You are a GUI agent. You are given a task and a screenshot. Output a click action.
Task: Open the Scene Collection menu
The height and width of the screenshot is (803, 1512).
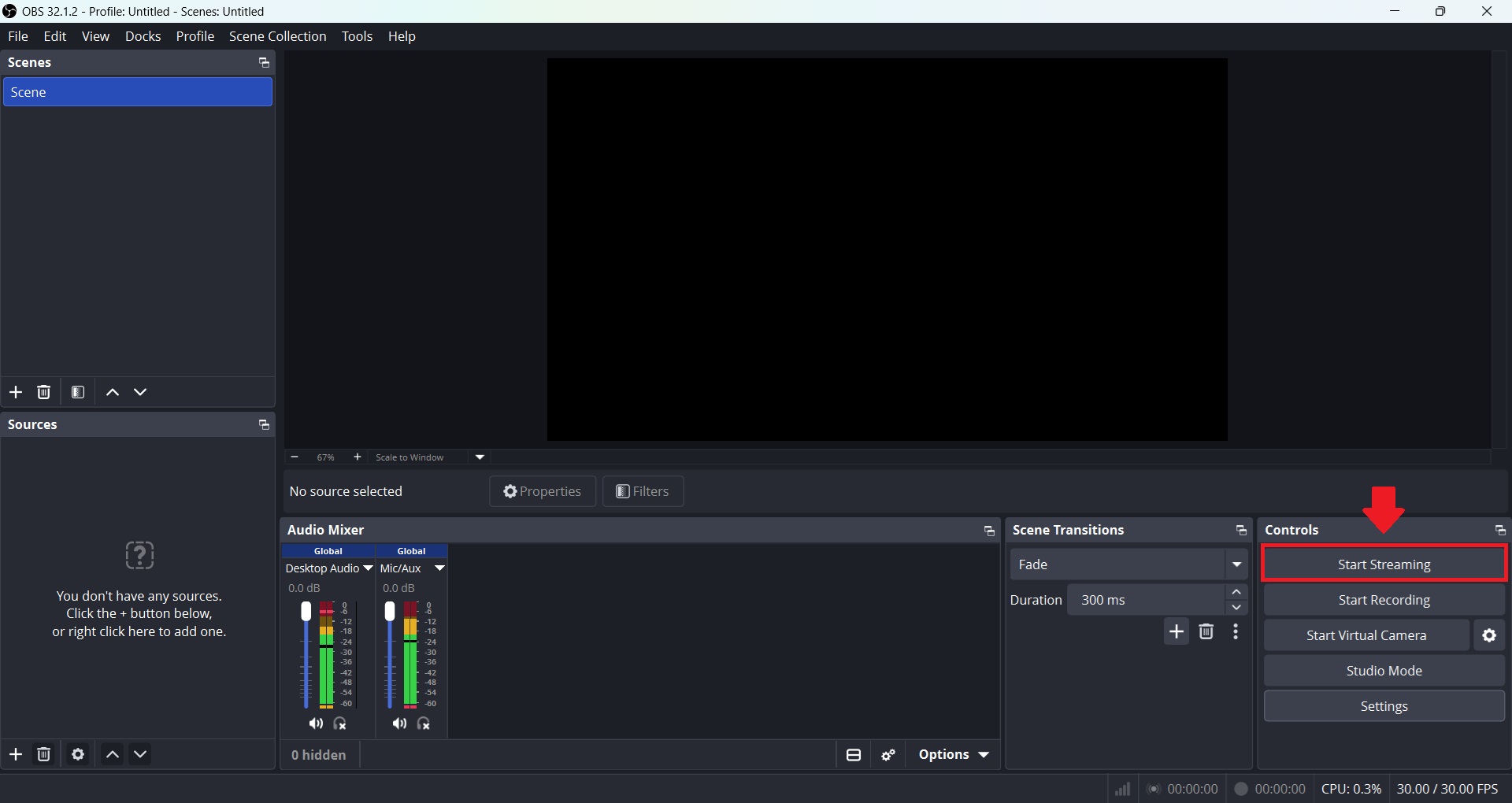[x=277, y=36]
